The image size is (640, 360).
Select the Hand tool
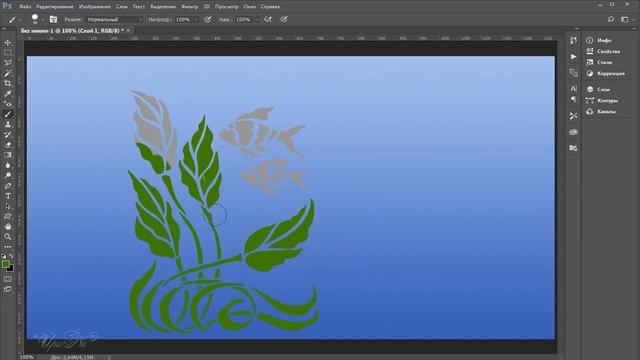pos(8,227)
